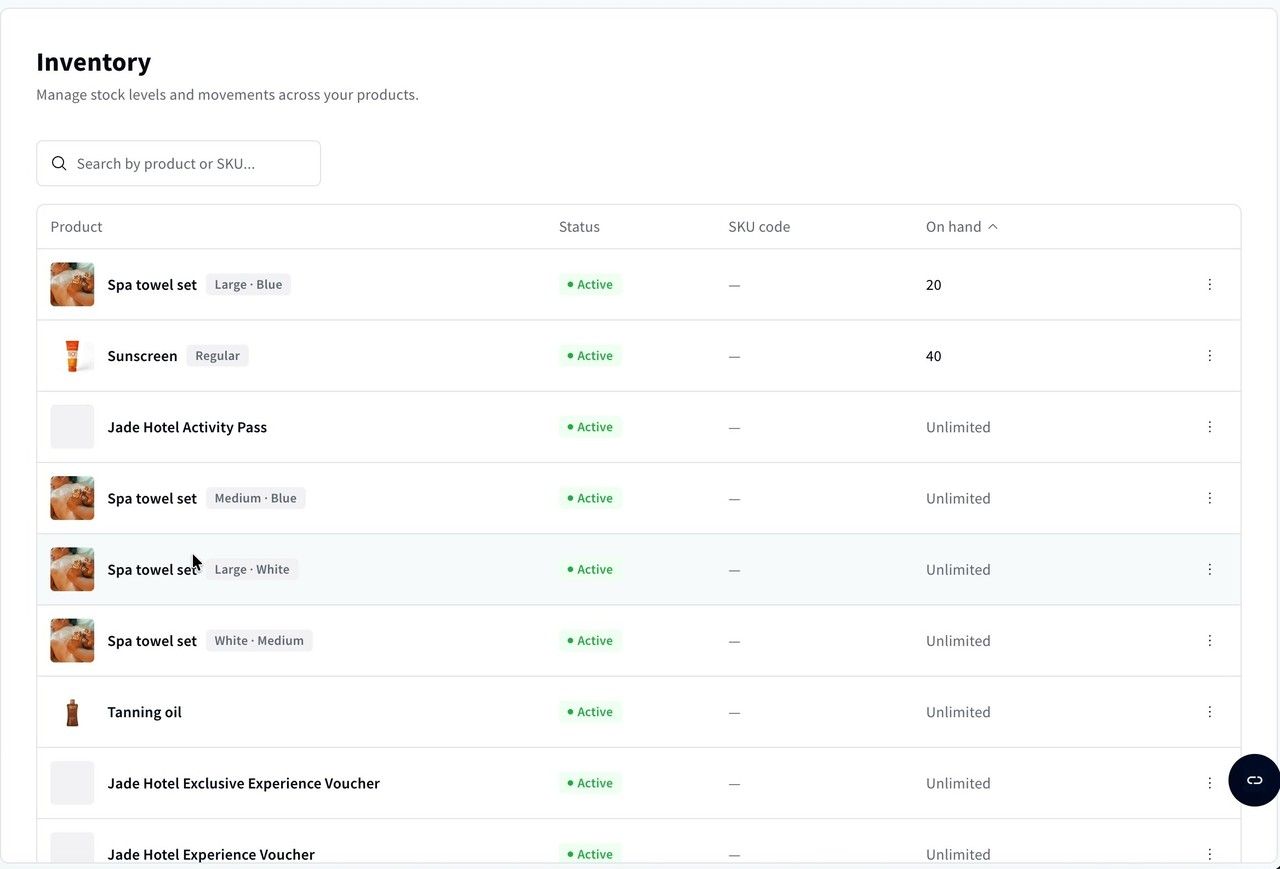
Task: Click the on-hand value 20
Action: [933, 285]
